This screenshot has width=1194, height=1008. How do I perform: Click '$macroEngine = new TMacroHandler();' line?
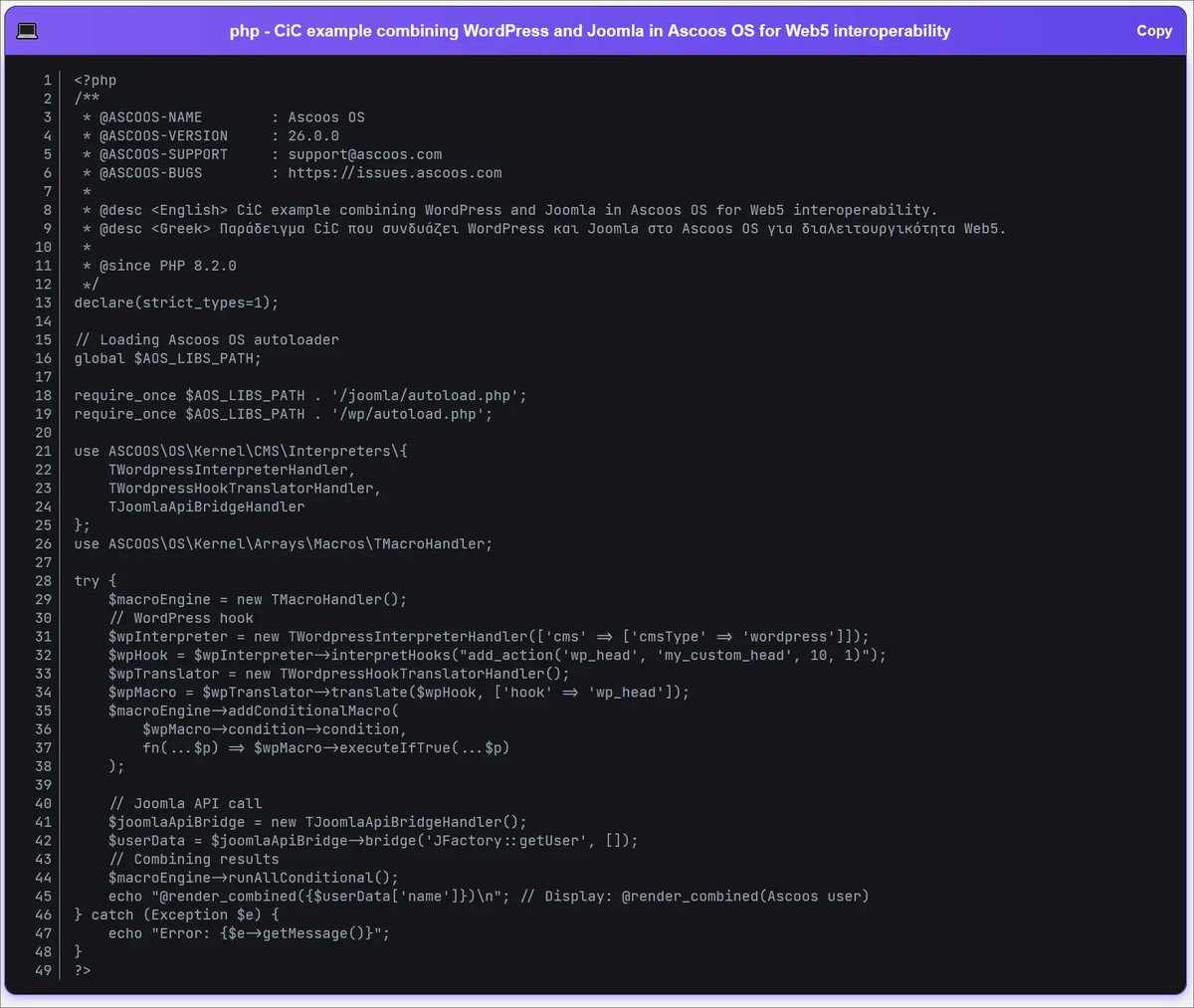(258, 600)
